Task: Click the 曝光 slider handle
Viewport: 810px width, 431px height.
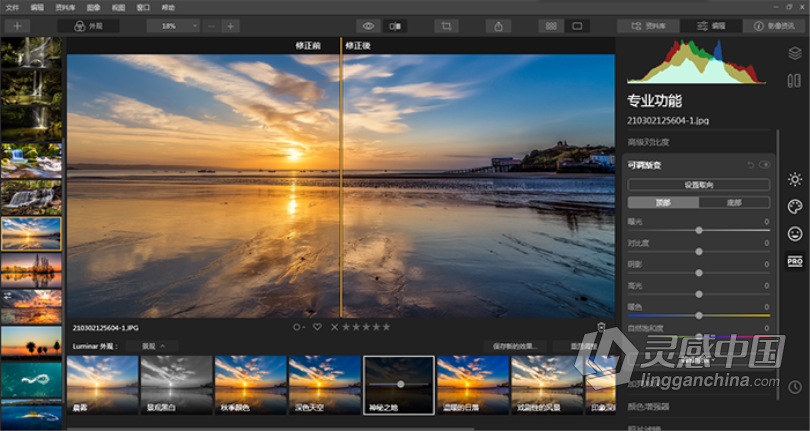Action: (698, 230)
